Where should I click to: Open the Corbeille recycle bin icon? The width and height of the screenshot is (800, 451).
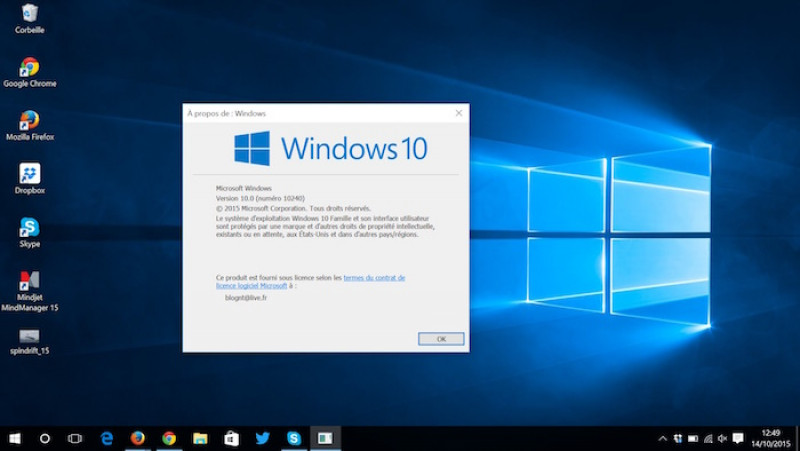(30, 18)
